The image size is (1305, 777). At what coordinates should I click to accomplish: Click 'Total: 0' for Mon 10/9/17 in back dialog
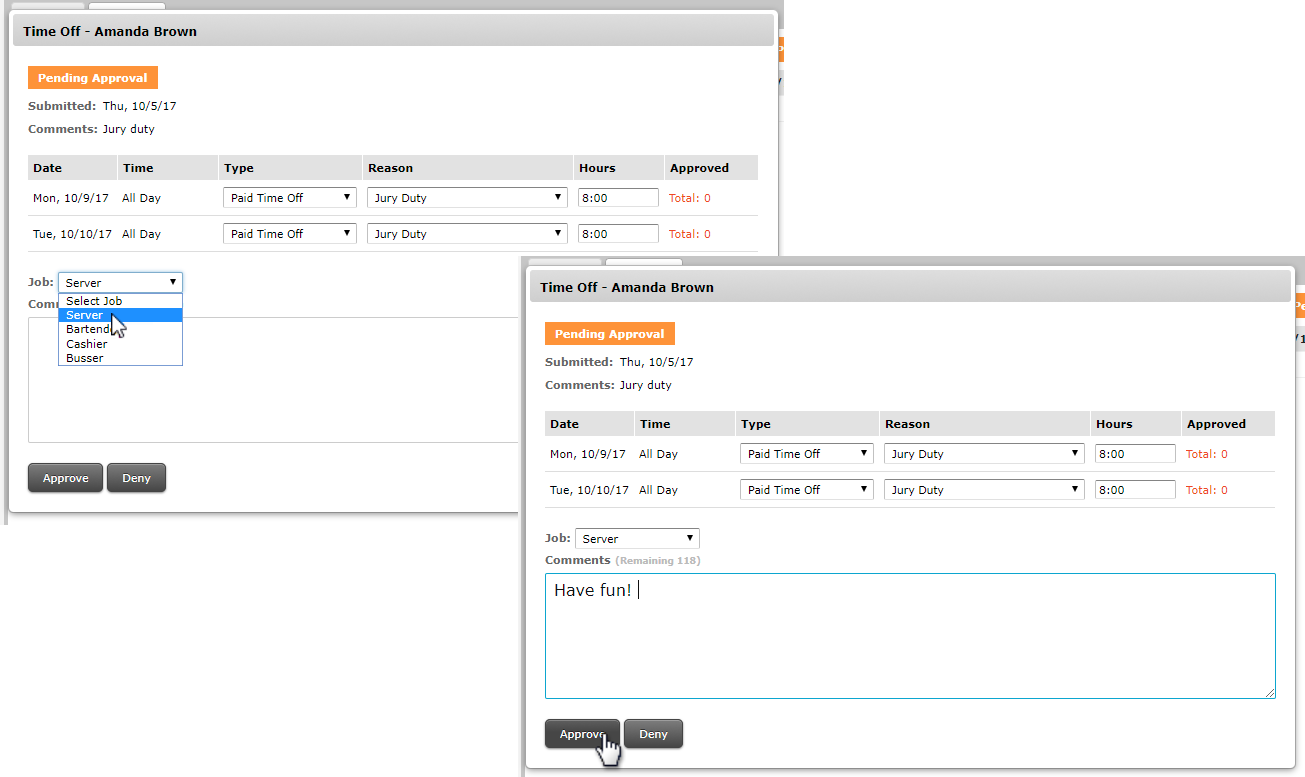tap(689, 198)
